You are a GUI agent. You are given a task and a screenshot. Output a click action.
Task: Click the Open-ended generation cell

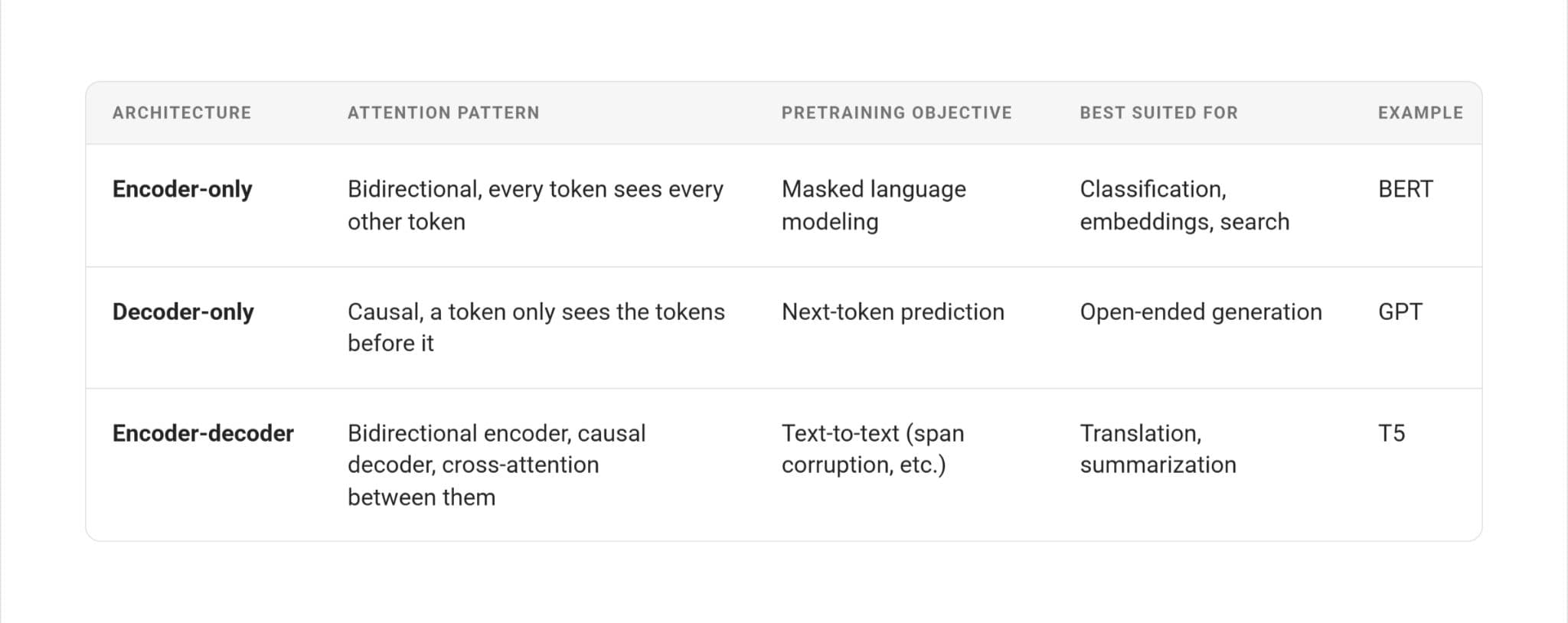1200,311
